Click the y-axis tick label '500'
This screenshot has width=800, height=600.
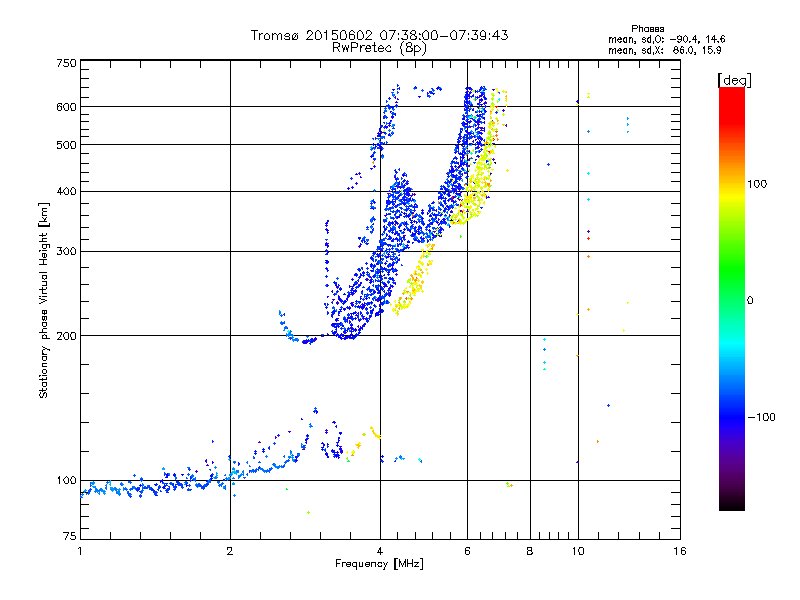pos(67,145)
